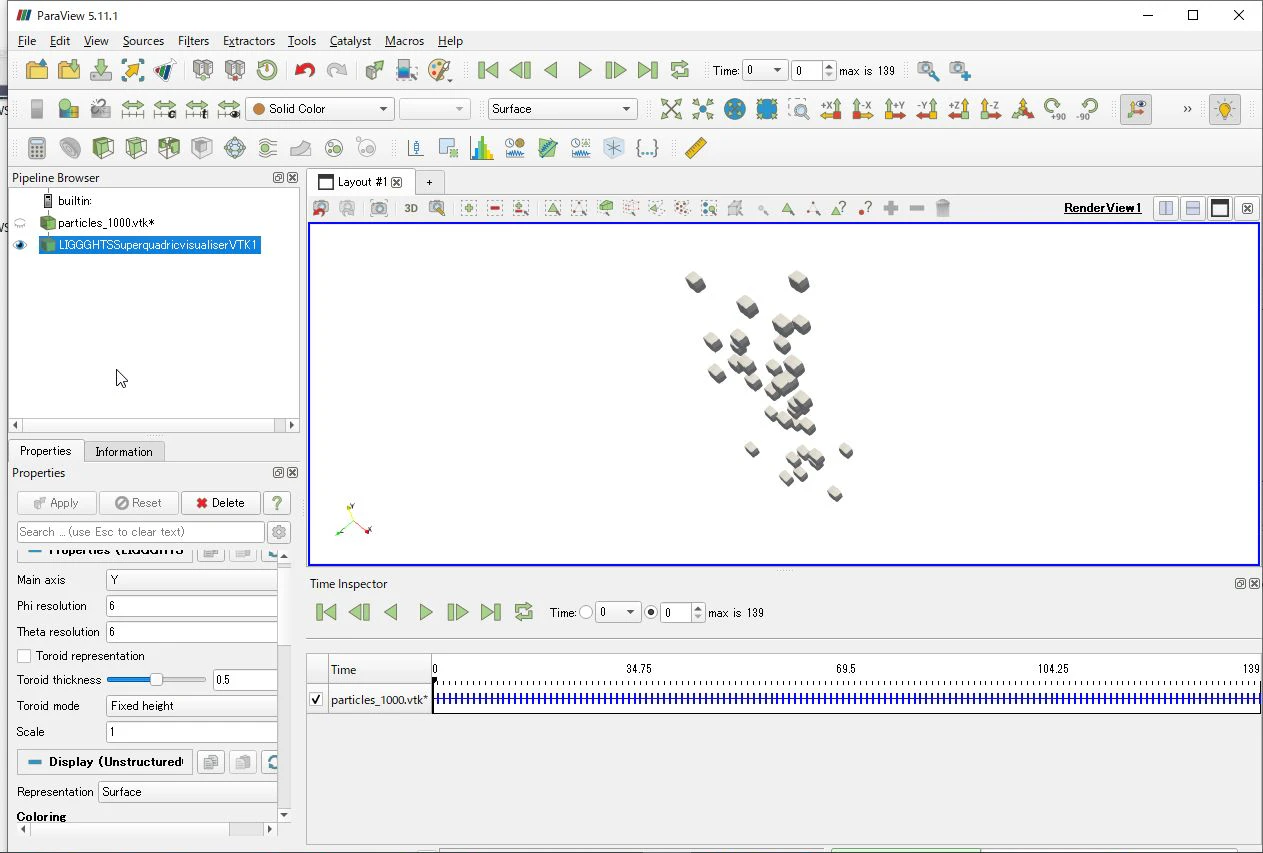Select first Time radio button in Time Inspector
This screenshot has height=853, width=1263.
click(586, 612)
